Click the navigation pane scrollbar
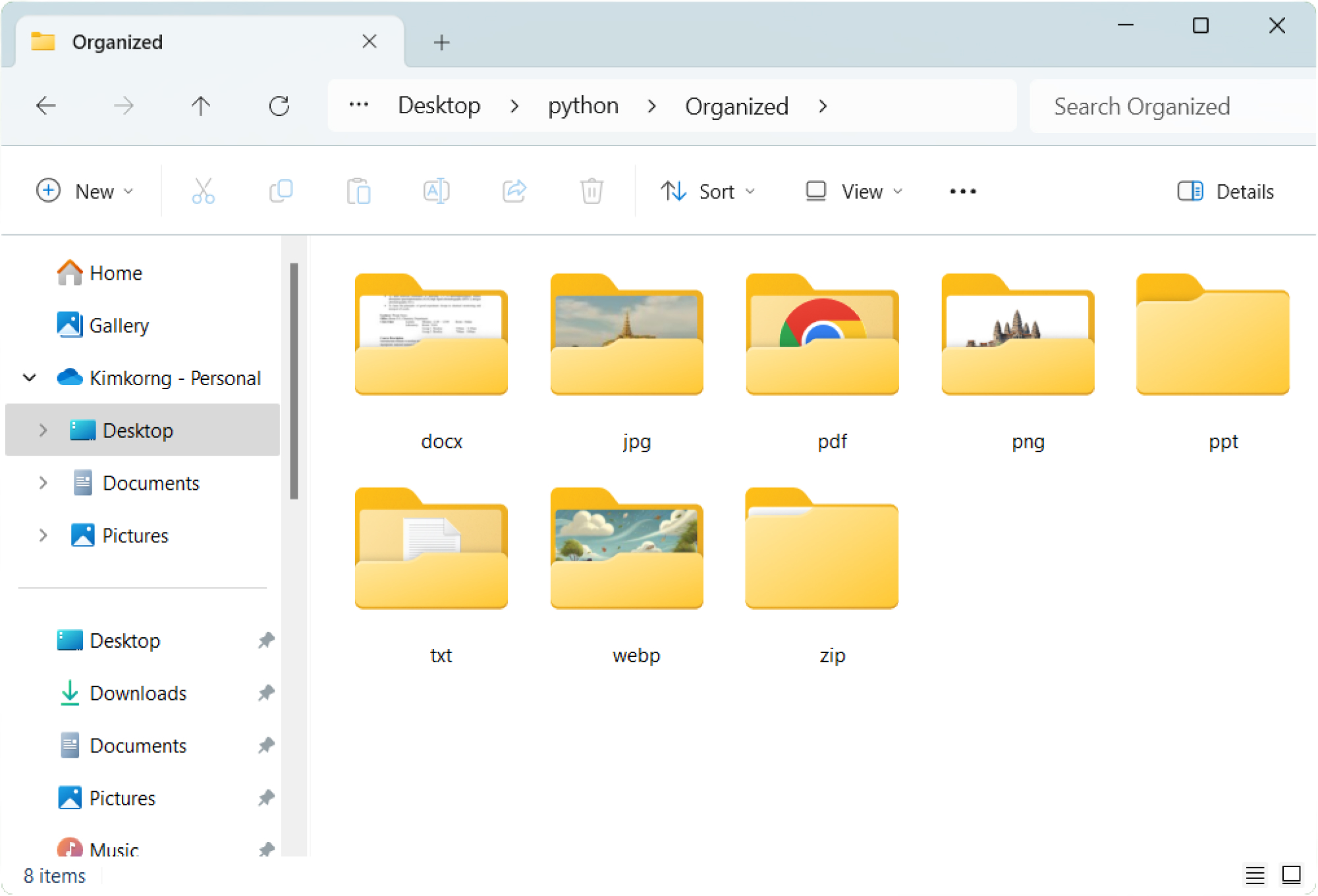Screen dimensions: 1318x896 click(x=294, y=382)
